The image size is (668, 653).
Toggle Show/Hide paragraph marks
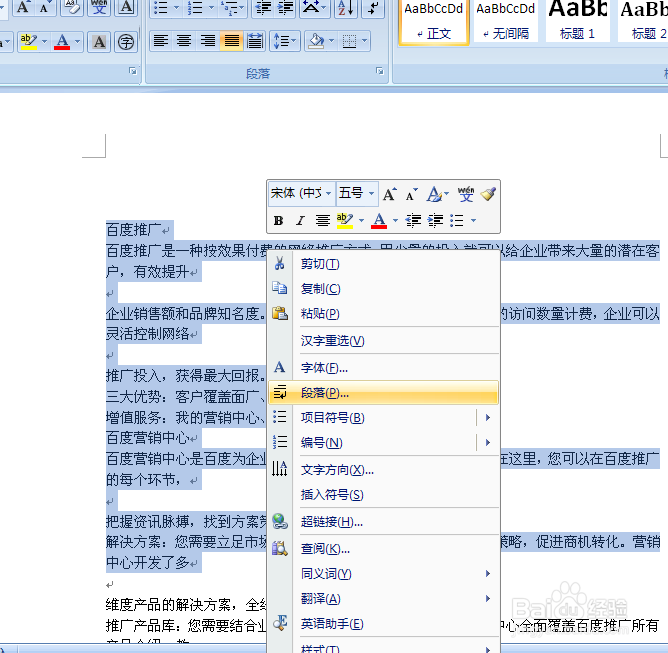click(373, 8)
